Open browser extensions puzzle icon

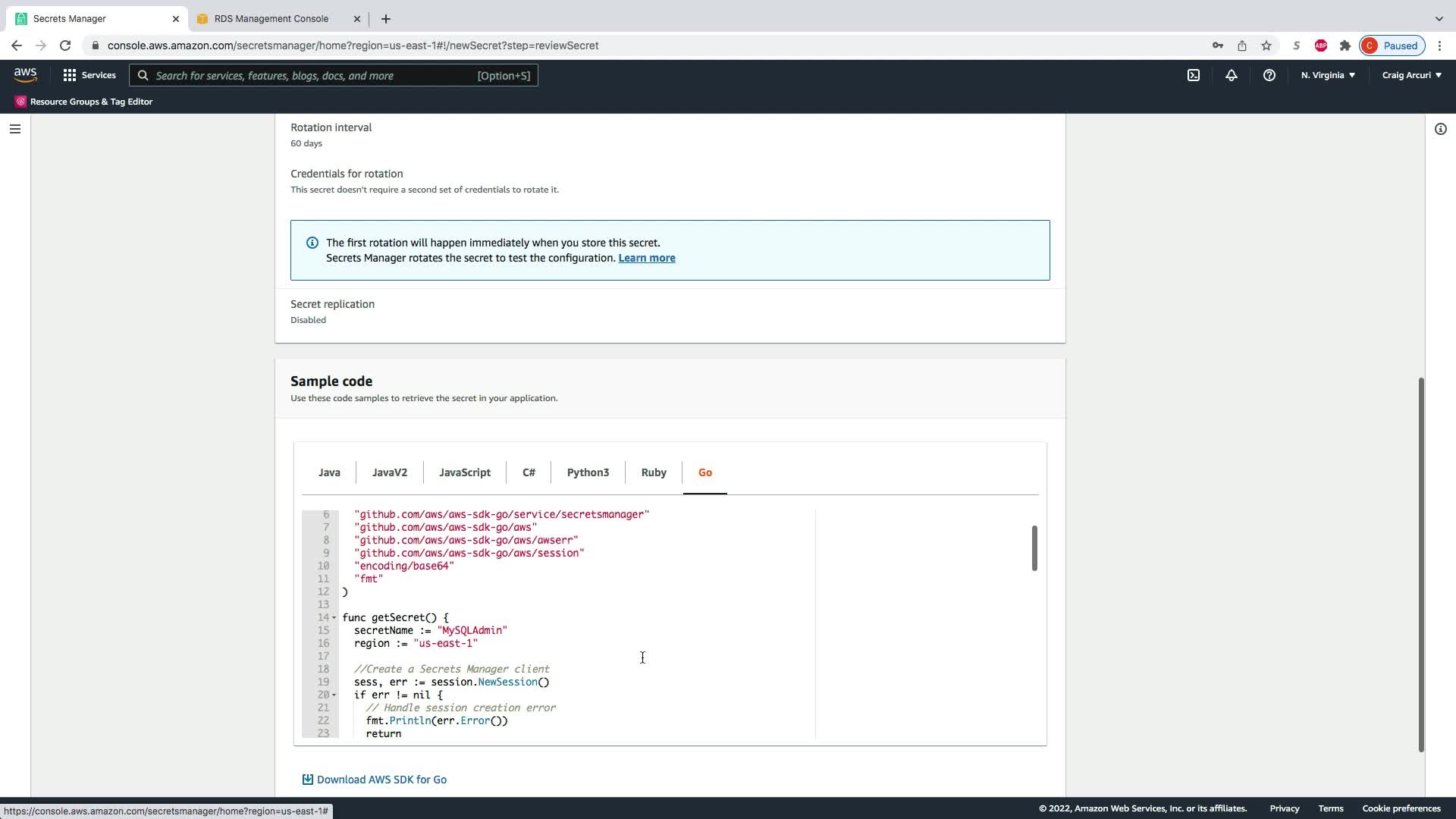tap(1345, 45)
